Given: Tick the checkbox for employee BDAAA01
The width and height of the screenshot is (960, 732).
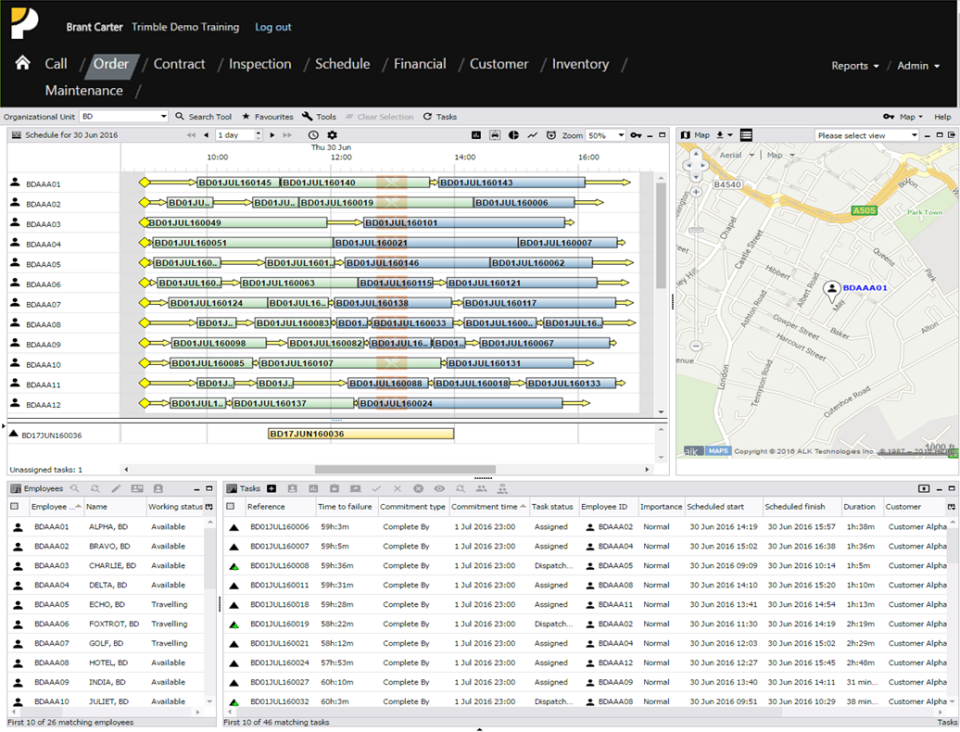Looking at the screenshot, I should (15, 527).
